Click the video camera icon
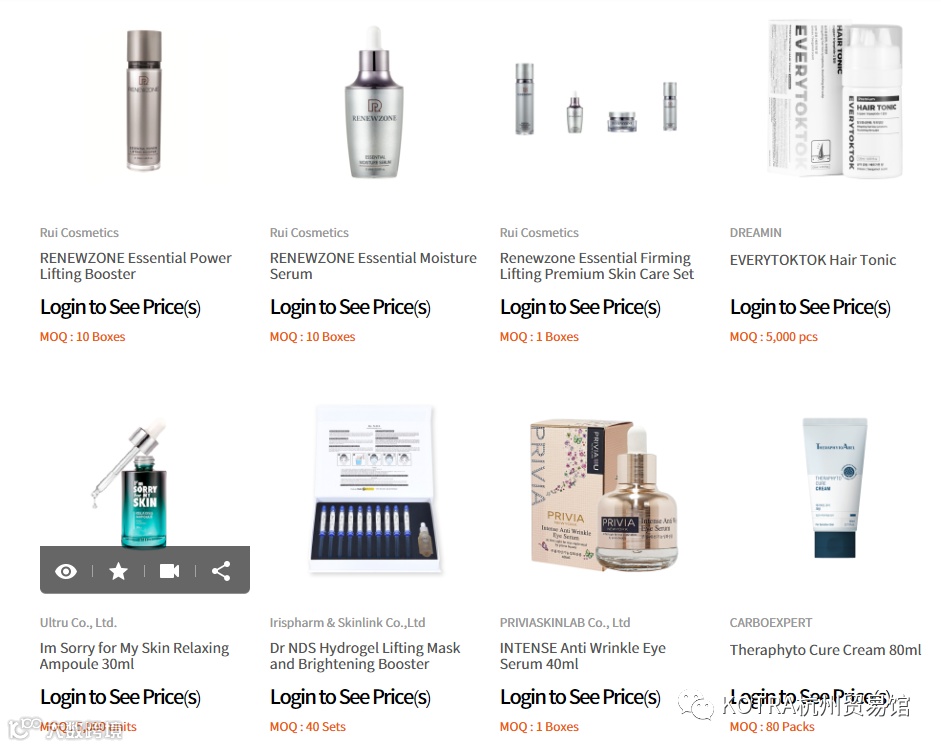 point(170,571)
